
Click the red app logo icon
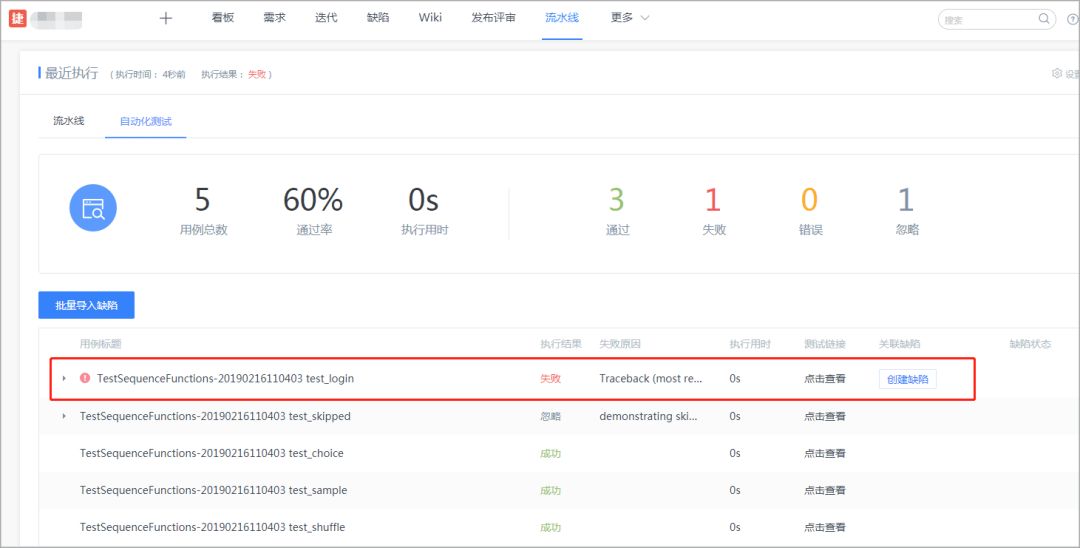(17, 18)
